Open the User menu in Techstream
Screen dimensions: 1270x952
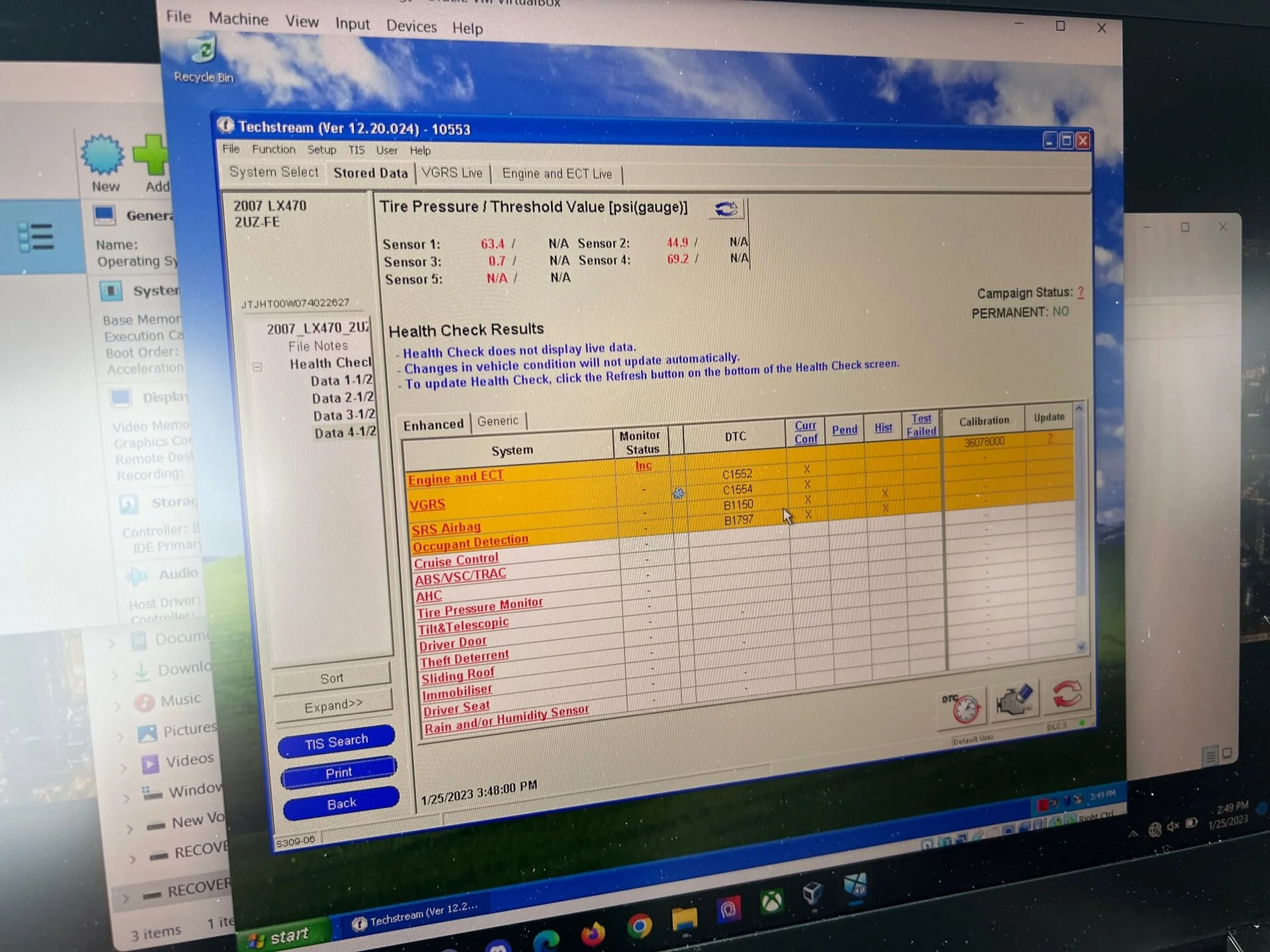coord(387,150)
